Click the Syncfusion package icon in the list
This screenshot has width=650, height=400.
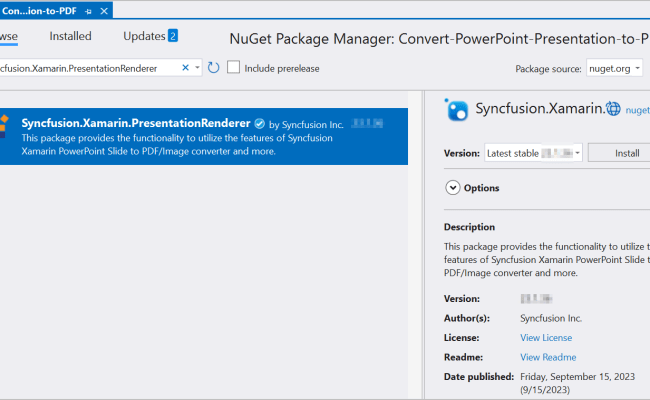[3, 126]
